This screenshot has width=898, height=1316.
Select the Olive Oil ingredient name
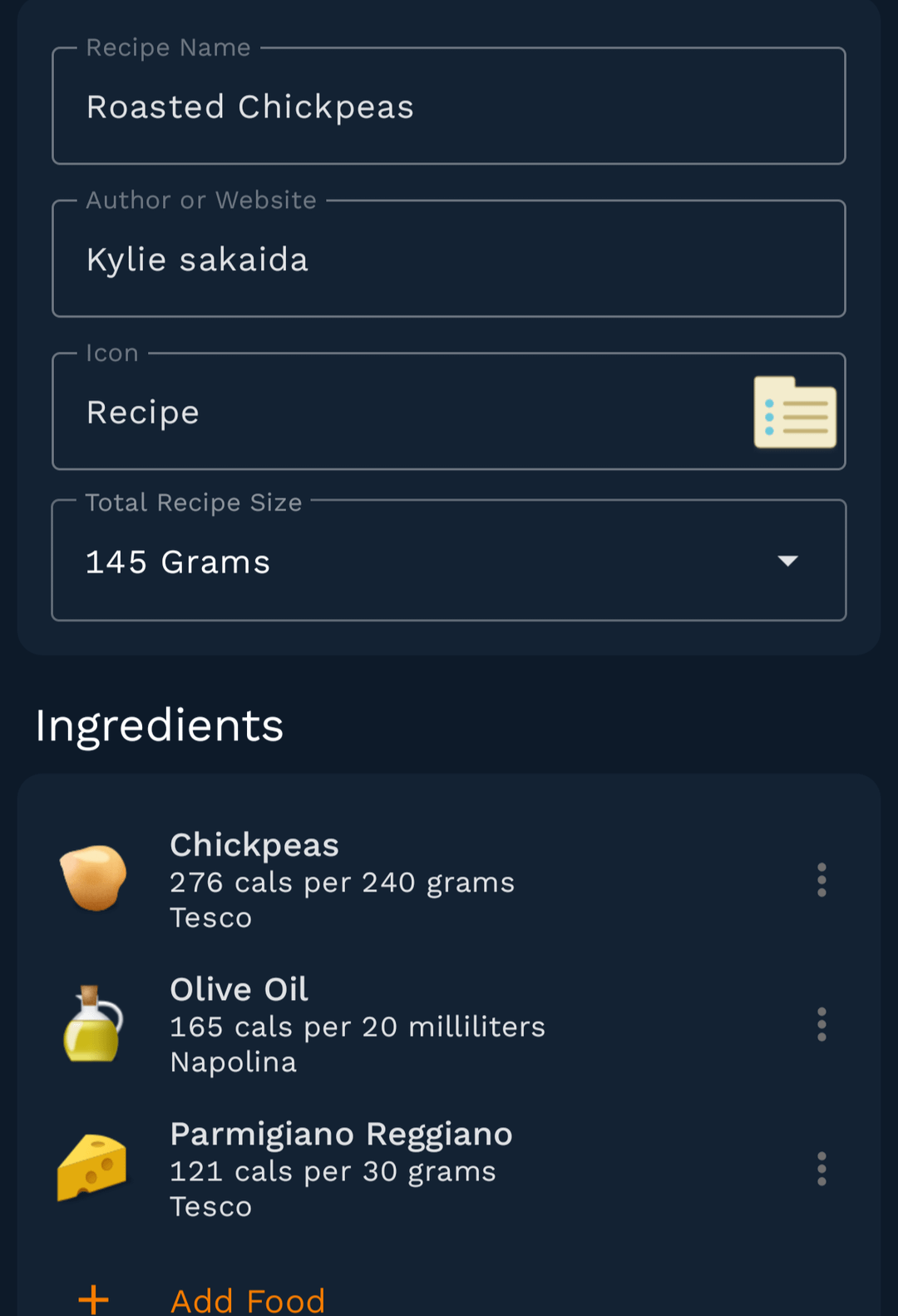coord(239,990)
